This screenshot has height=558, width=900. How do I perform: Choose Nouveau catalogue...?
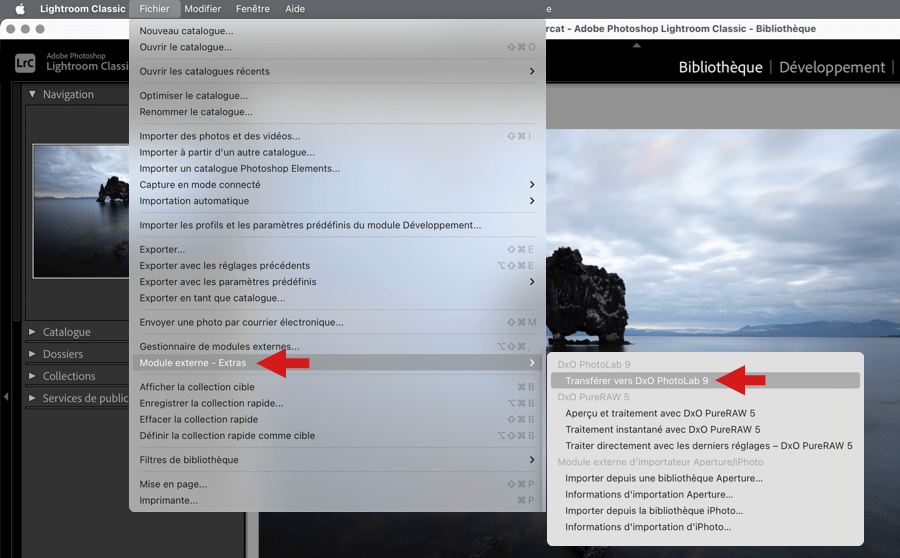point(337,31)
